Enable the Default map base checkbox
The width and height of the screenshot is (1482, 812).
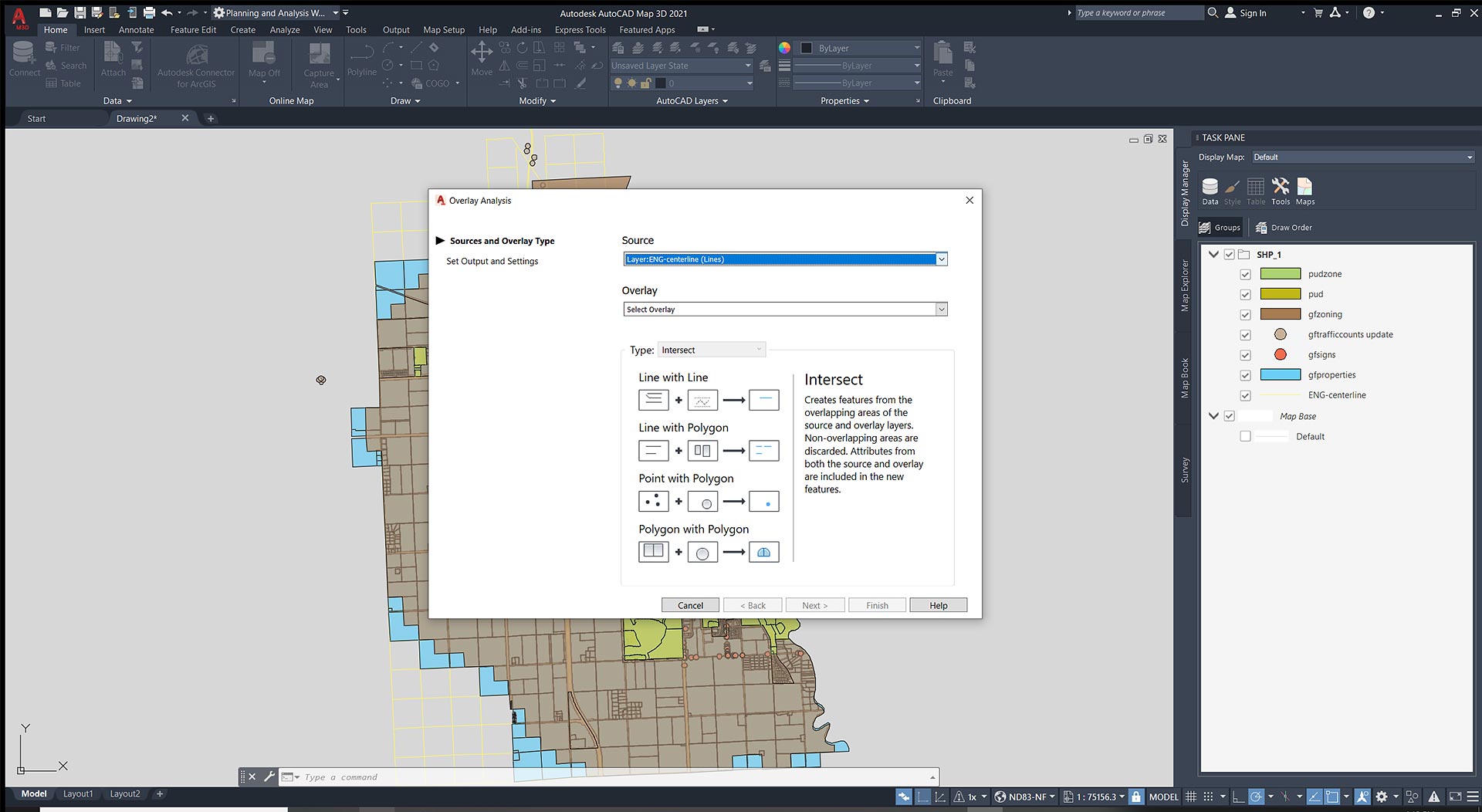pyautogui.click(x=1245, y=437)
